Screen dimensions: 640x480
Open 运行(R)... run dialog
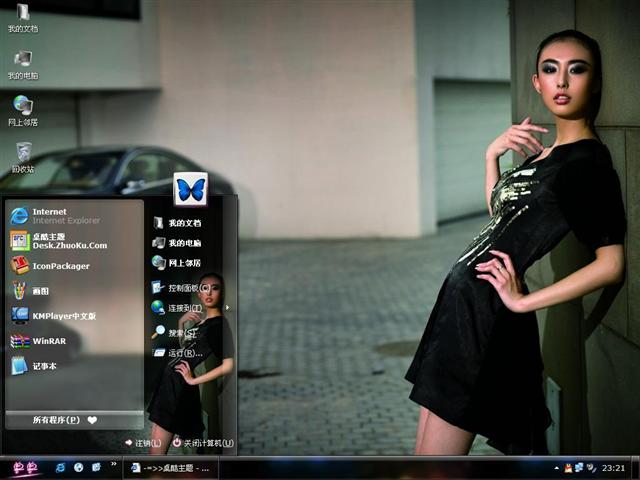pyautogui.click(x=178, y=353)
